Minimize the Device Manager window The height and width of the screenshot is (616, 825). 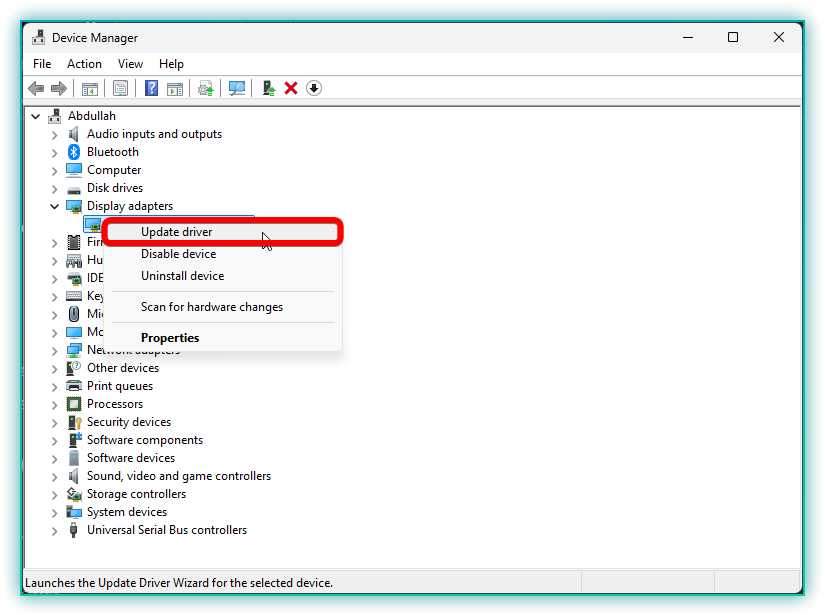(688, 37)
